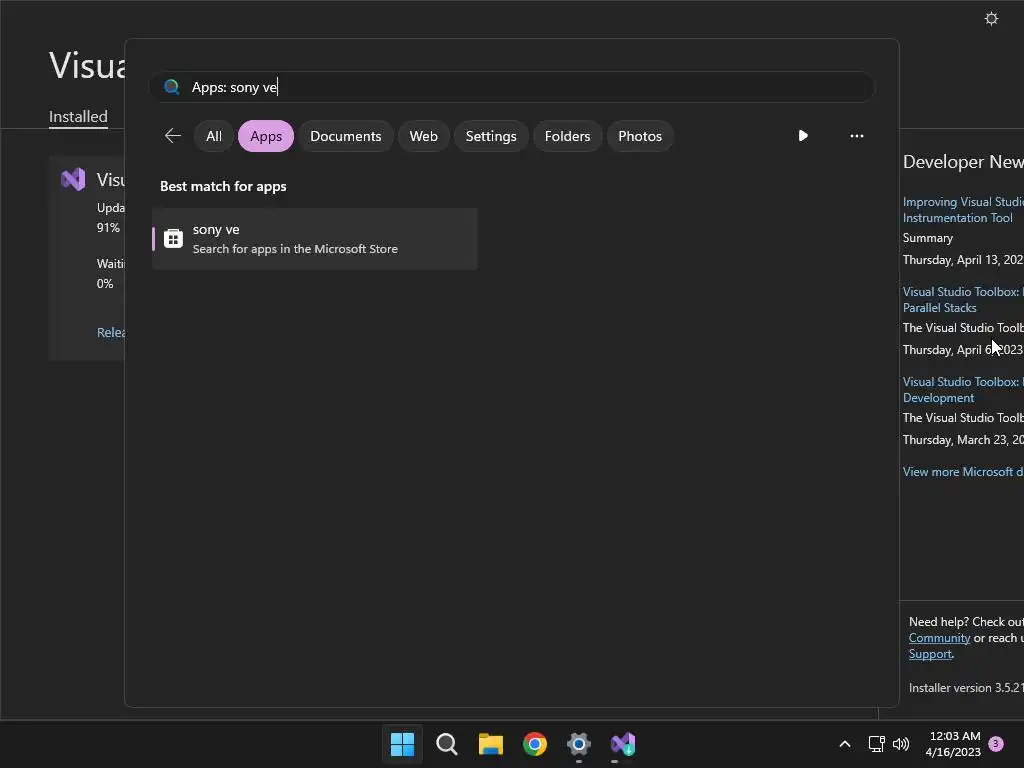Click the 'Installer version' text
This screenshot has width=1024, height=768.
(x=966, y=688)
